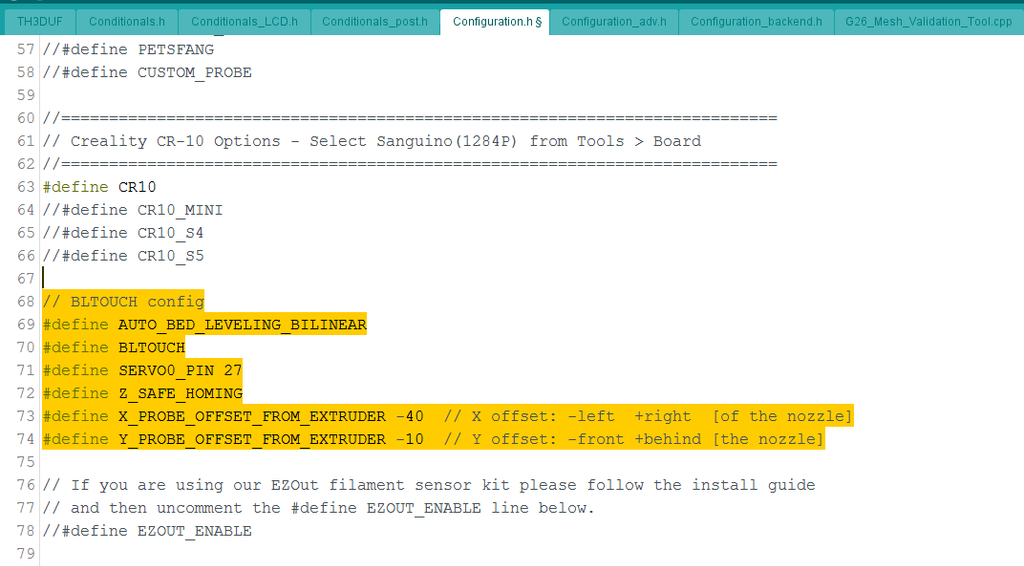
Task: Click the BLTOUCH config comment
Action: [123, 302]
